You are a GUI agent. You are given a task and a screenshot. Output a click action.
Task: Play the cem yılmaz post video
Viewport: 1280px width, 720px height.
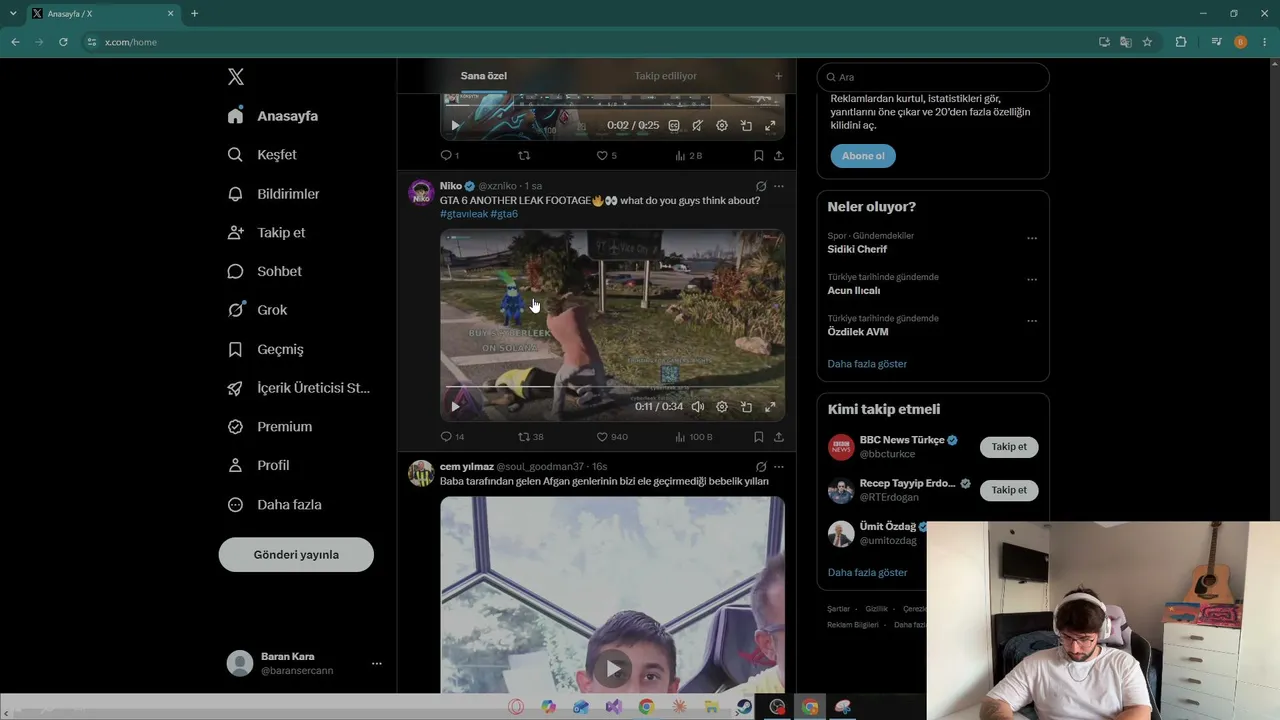pos(613,669)
